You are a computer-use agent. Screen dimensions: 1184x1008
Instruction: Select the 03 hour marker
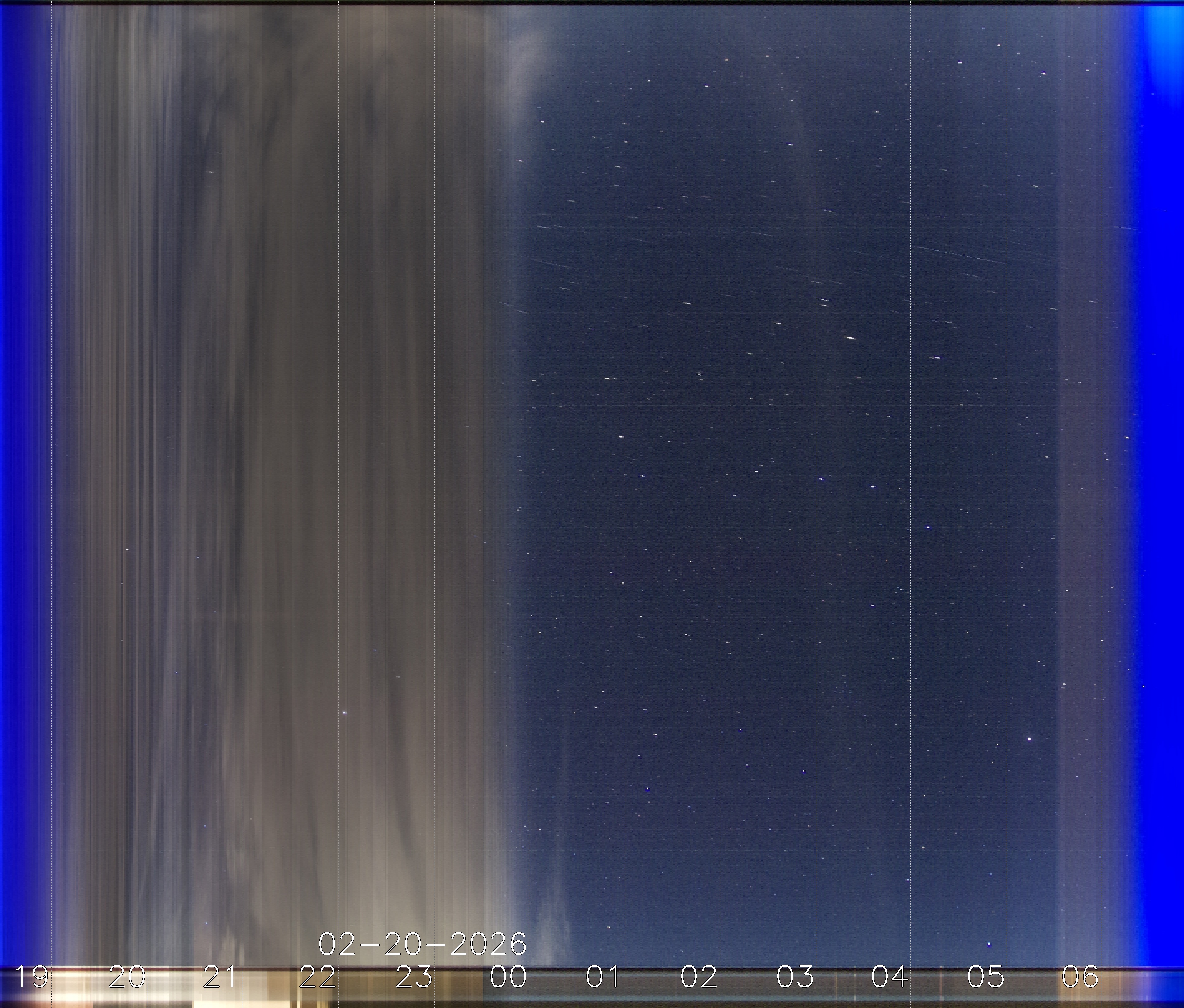click(795, 977)
